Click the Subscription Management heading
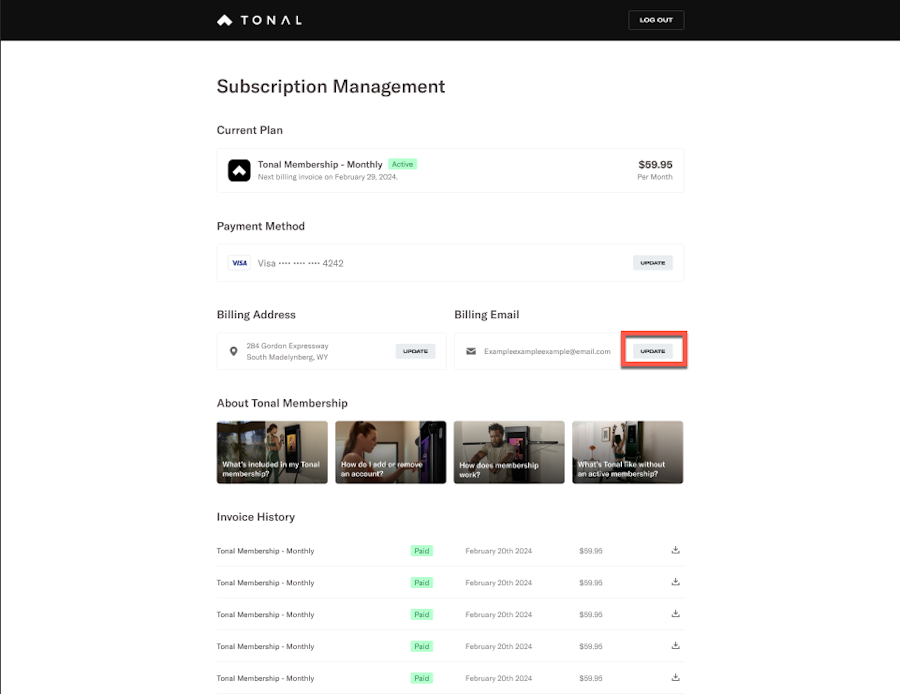This screenshot has height=694, width=900. (331, 87)
